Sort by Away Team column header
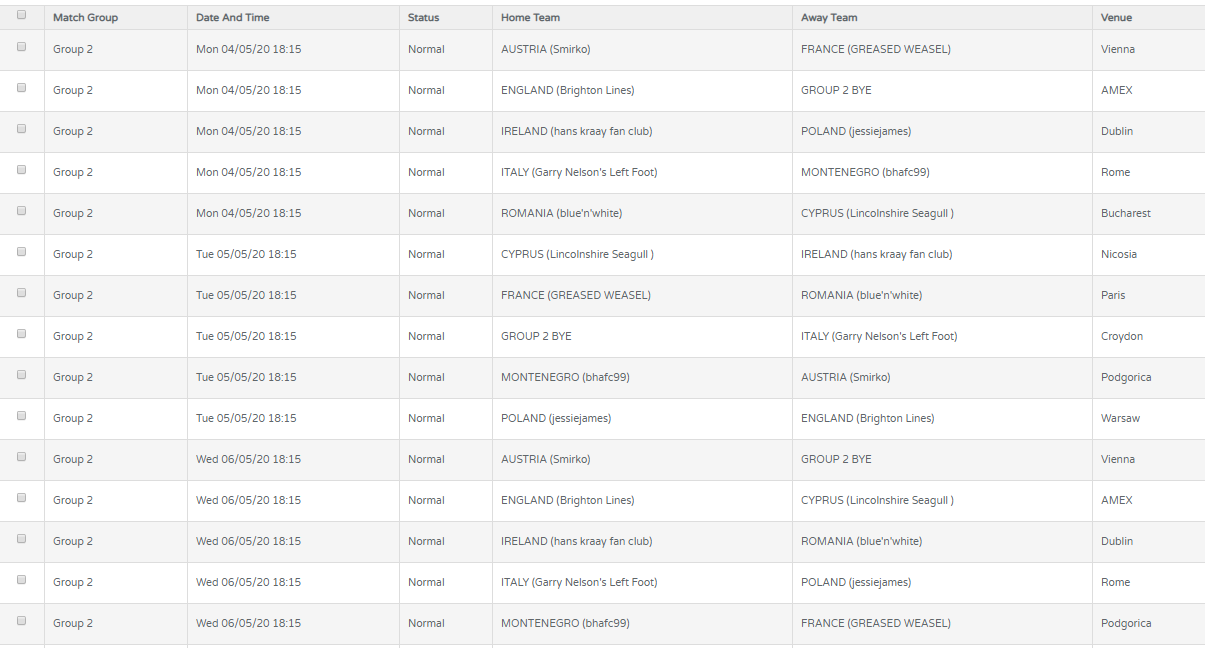 click(x=829, y=17)
